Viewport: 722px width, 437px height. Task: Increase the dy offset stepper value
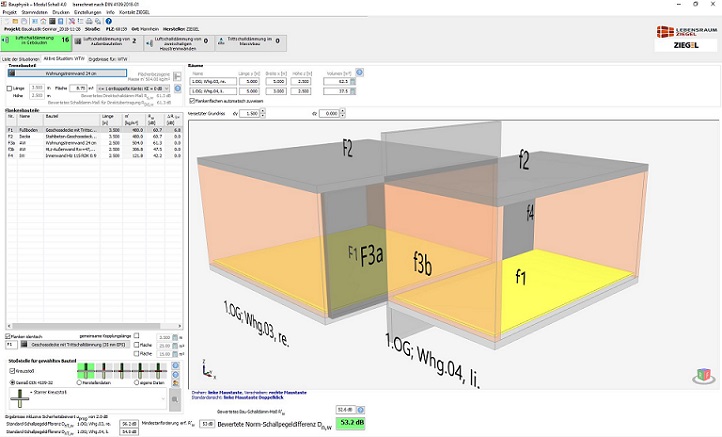[x=261, y=112]
